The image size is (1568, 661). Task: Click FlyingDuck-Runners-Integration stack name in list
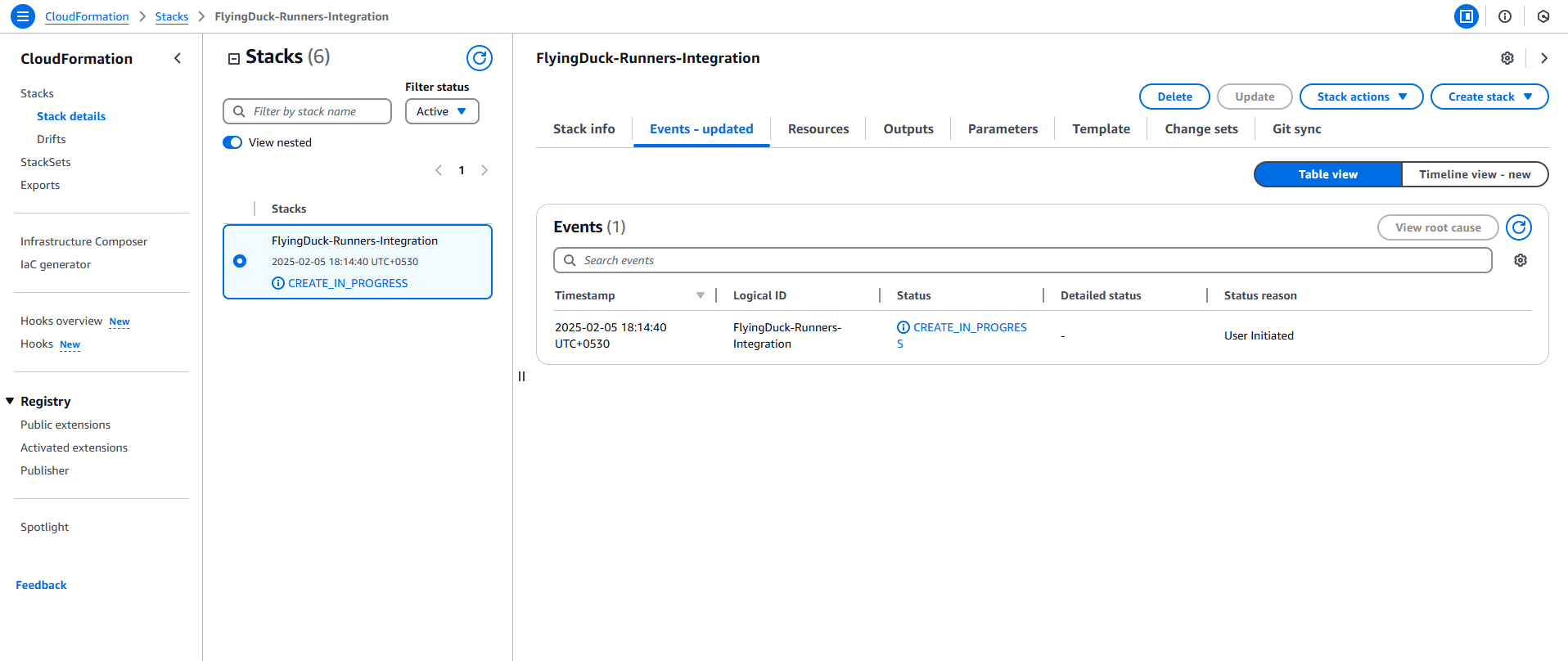[x=354, y=241]
